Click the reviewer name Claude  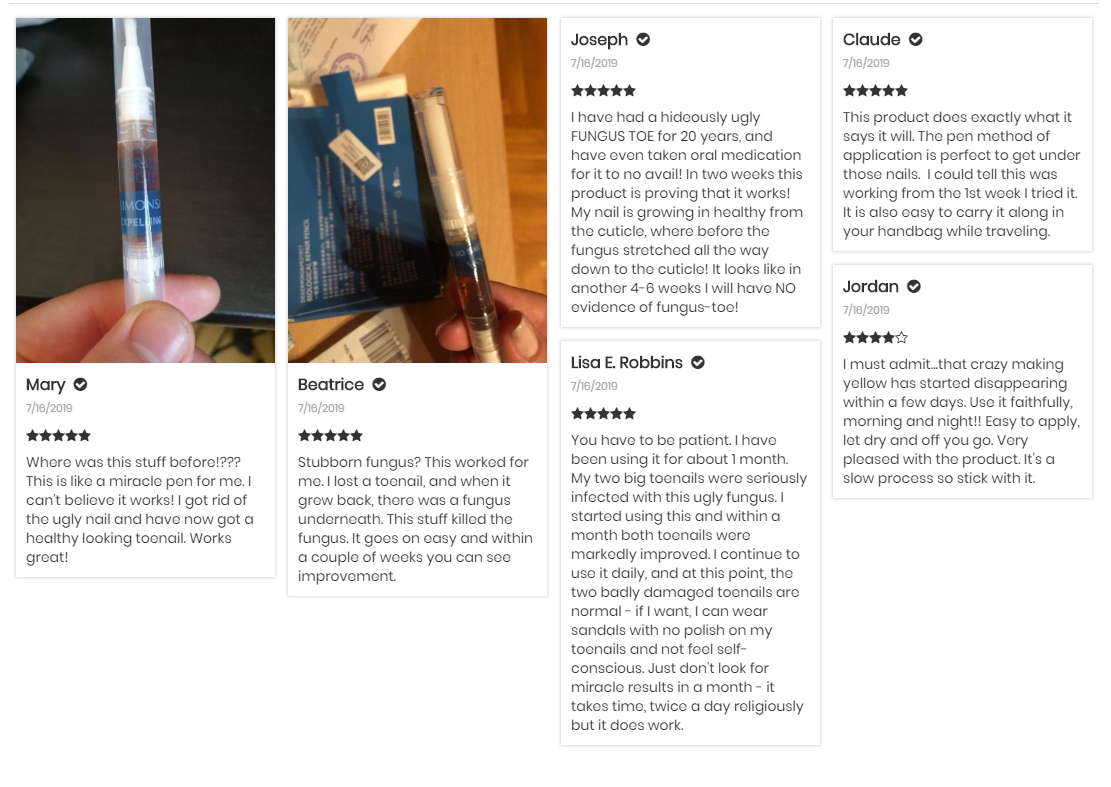(x=871, y=40)
